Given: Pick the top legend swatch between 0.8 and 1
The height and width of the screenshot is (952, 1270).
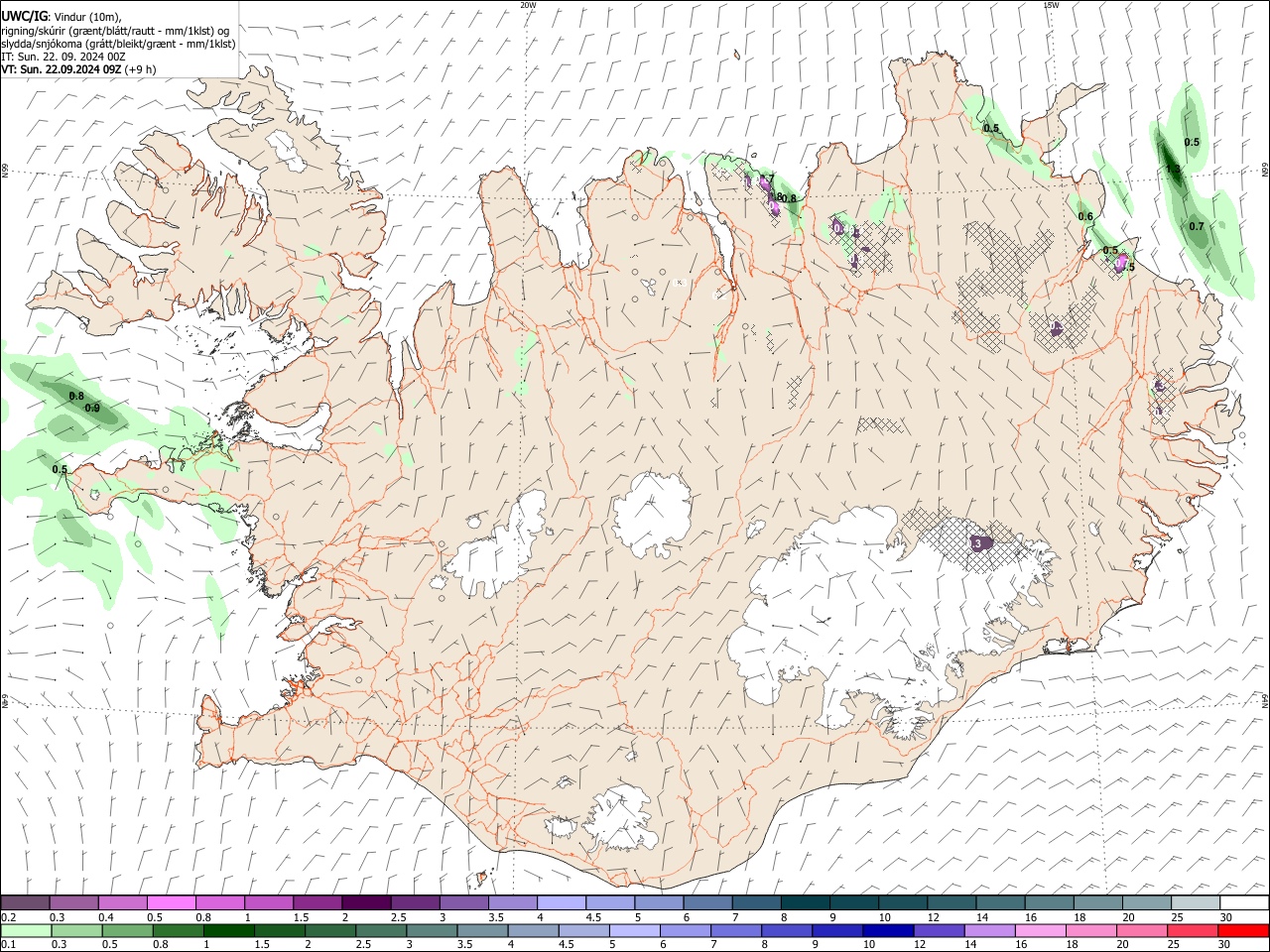Looking at the screenshot, I should click(x=220, y=903).
